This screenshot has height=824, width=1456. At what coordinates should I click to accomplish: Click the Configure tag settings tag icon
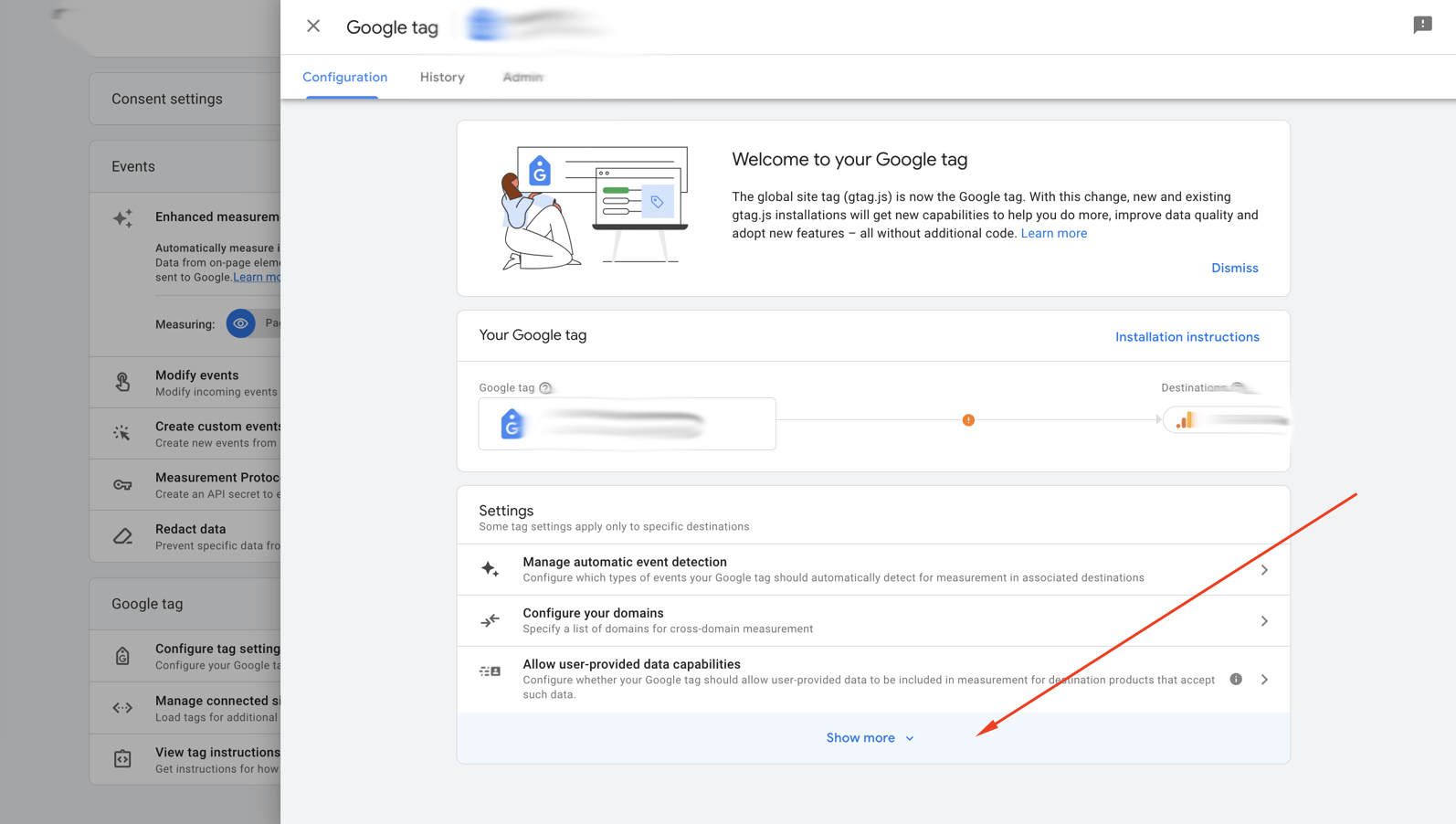[x=122, y=656]
